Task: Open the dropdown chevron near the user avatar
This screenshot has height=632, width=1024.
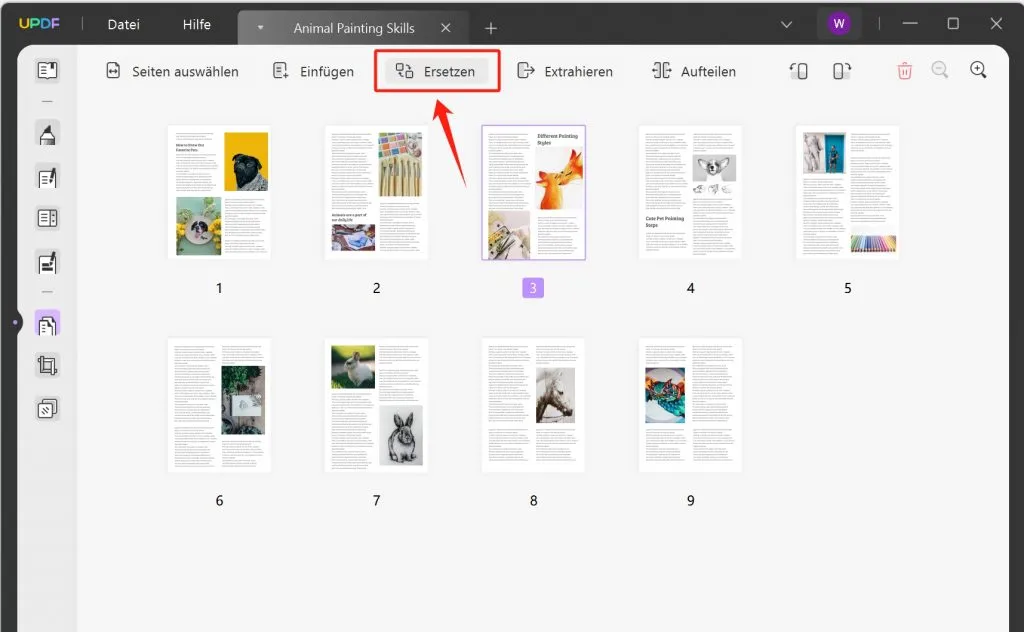Action: tap(787, 22)
